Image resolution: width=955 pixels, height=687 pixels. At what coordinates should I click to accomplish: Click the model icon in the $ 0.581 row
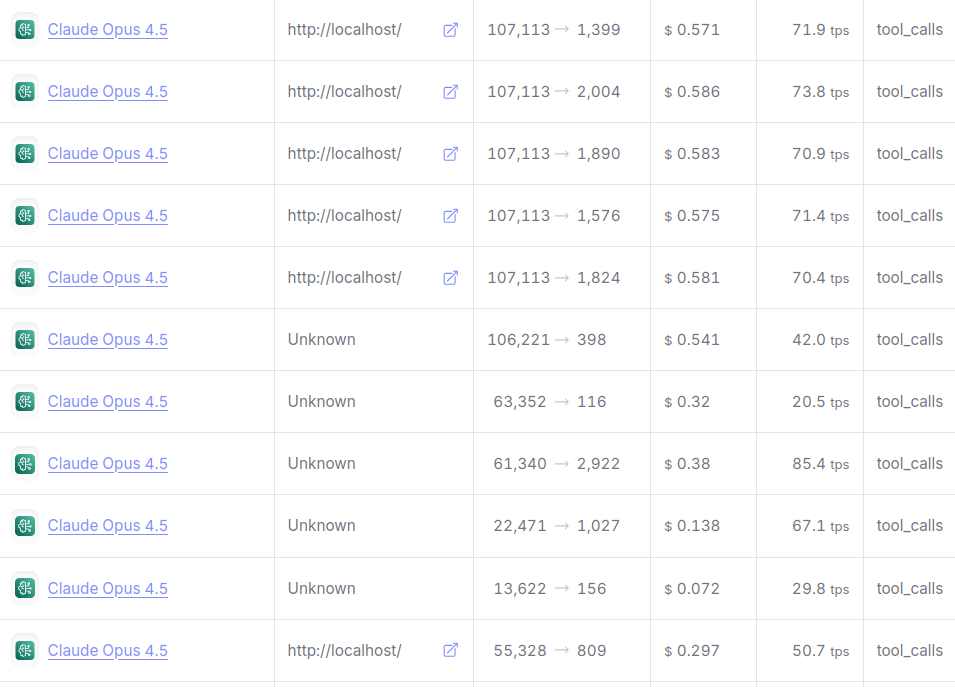coord(25,277)
